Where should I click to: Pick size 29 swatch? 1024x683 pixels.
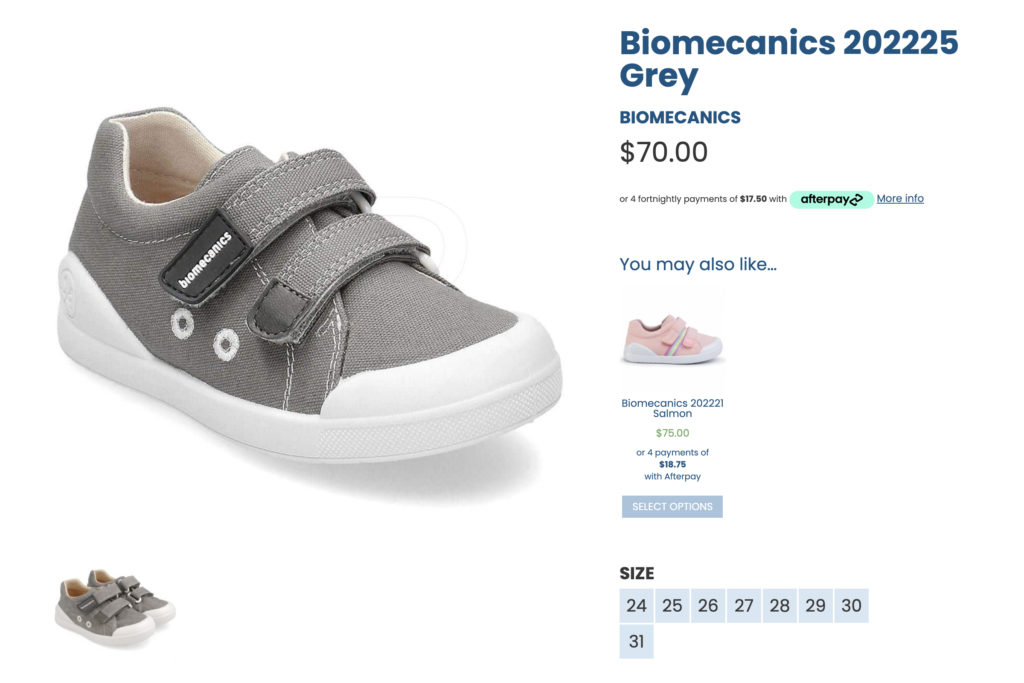point(815,606)
